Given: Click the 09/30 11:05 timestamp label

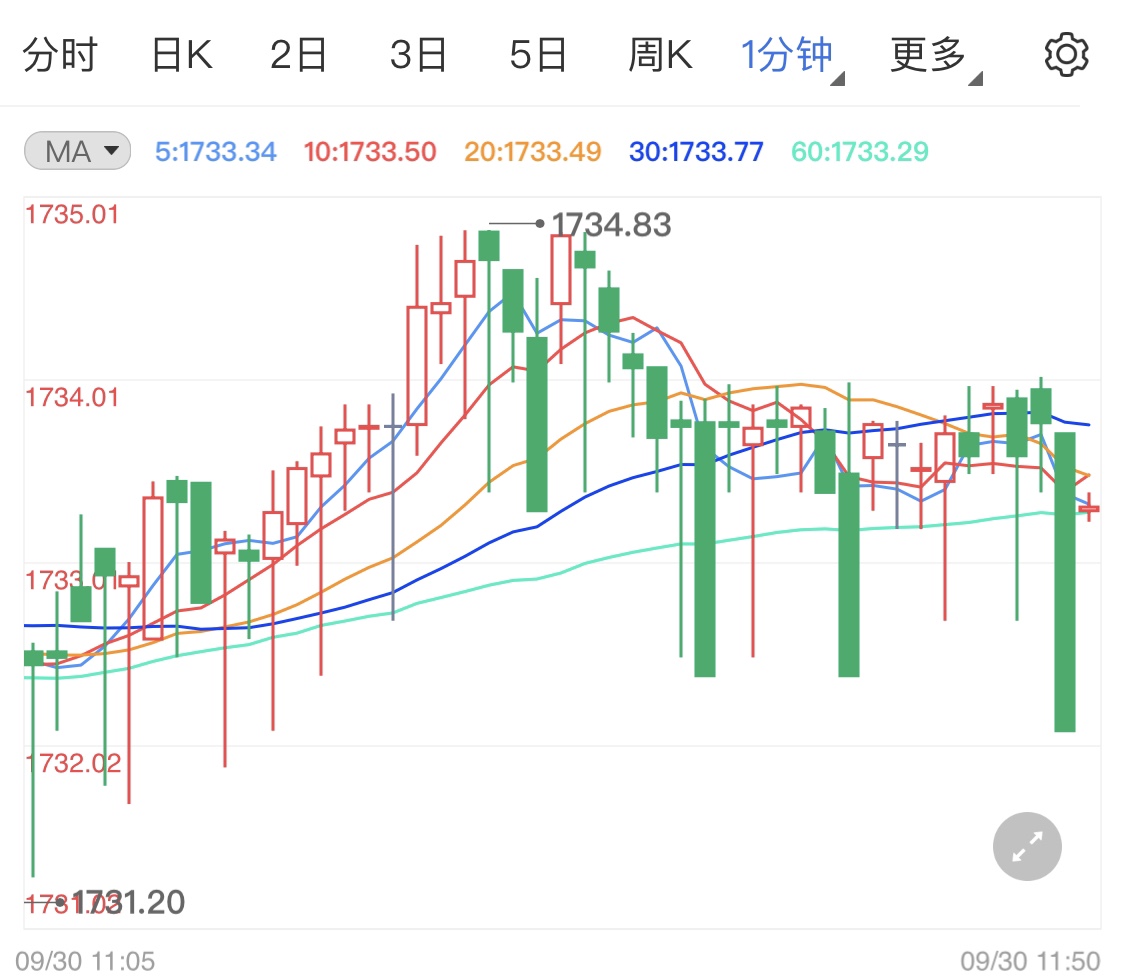Looking at the screenshot, I should pos(85,960).
